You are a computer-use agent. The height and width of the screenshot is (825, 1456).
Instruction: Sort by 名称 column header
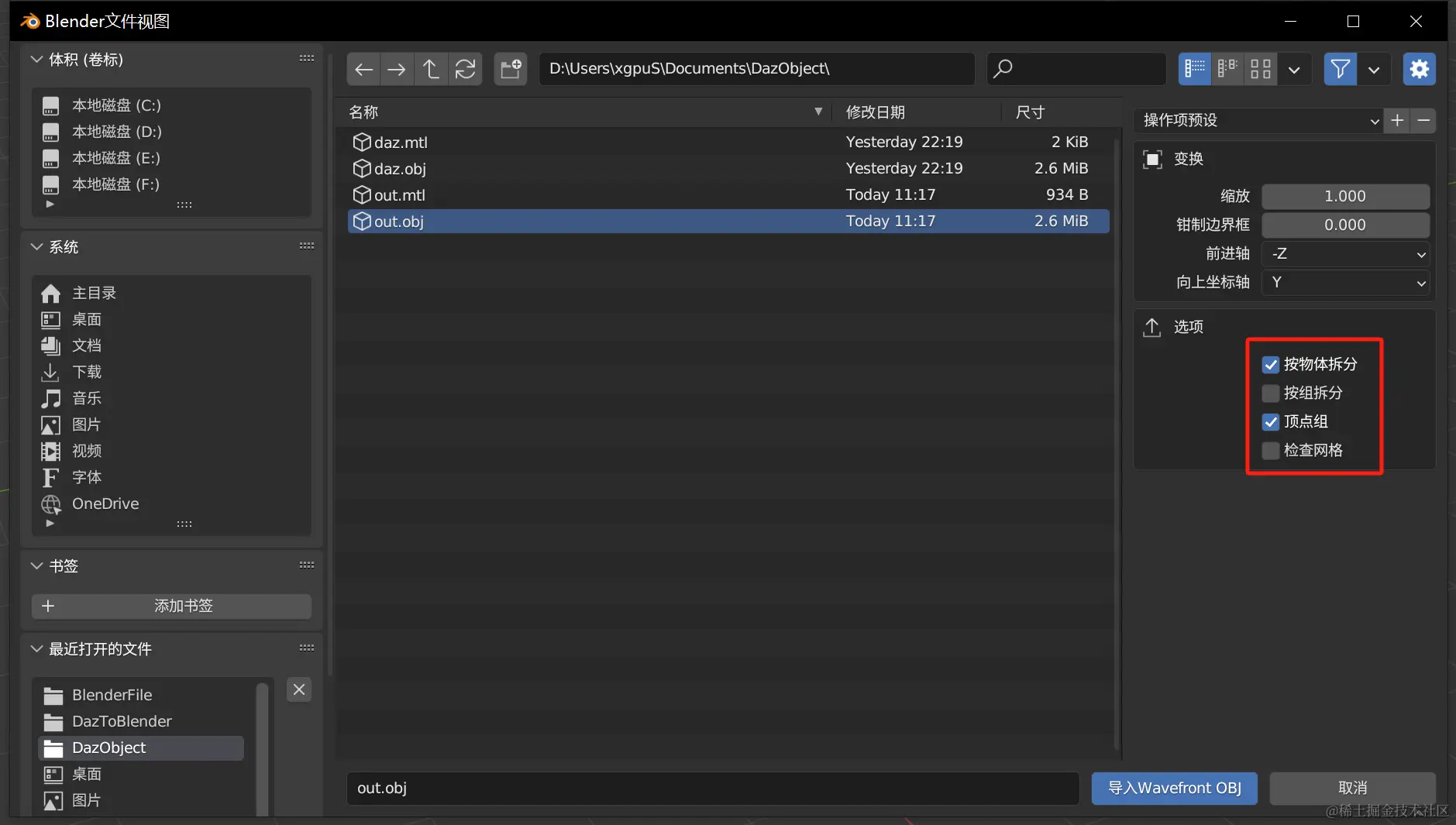585,112
